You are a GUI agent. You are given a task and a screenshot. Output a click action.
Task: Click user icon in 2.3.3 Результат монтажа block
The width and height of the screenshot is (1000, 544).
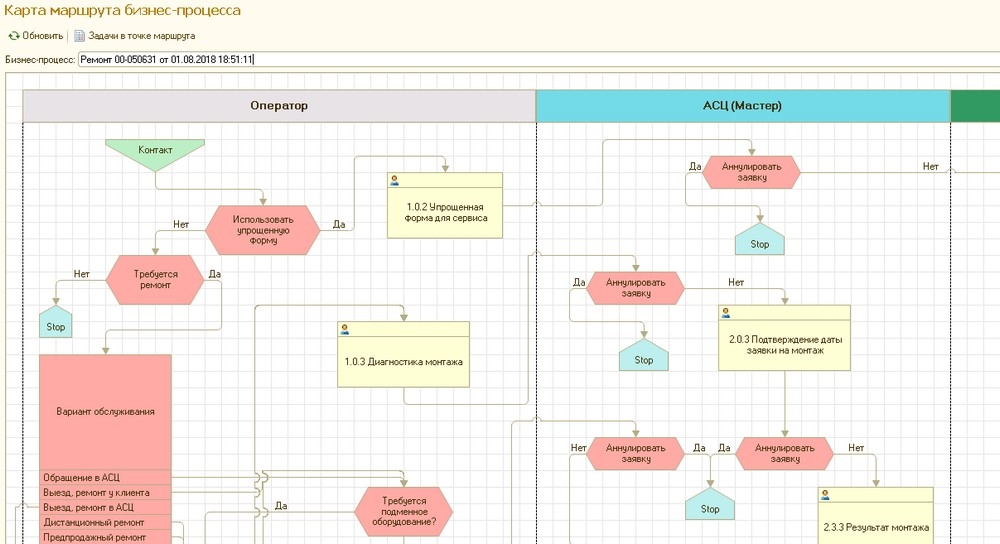(x=825, y=494)
